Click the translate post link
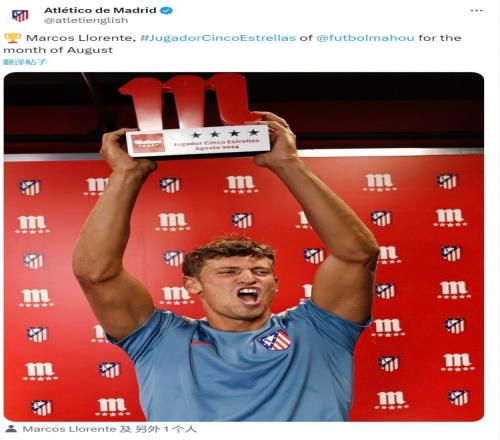Image resolution: width=500 pixels, height=440 pixels. pyautogui.click(x=25, y=62)
